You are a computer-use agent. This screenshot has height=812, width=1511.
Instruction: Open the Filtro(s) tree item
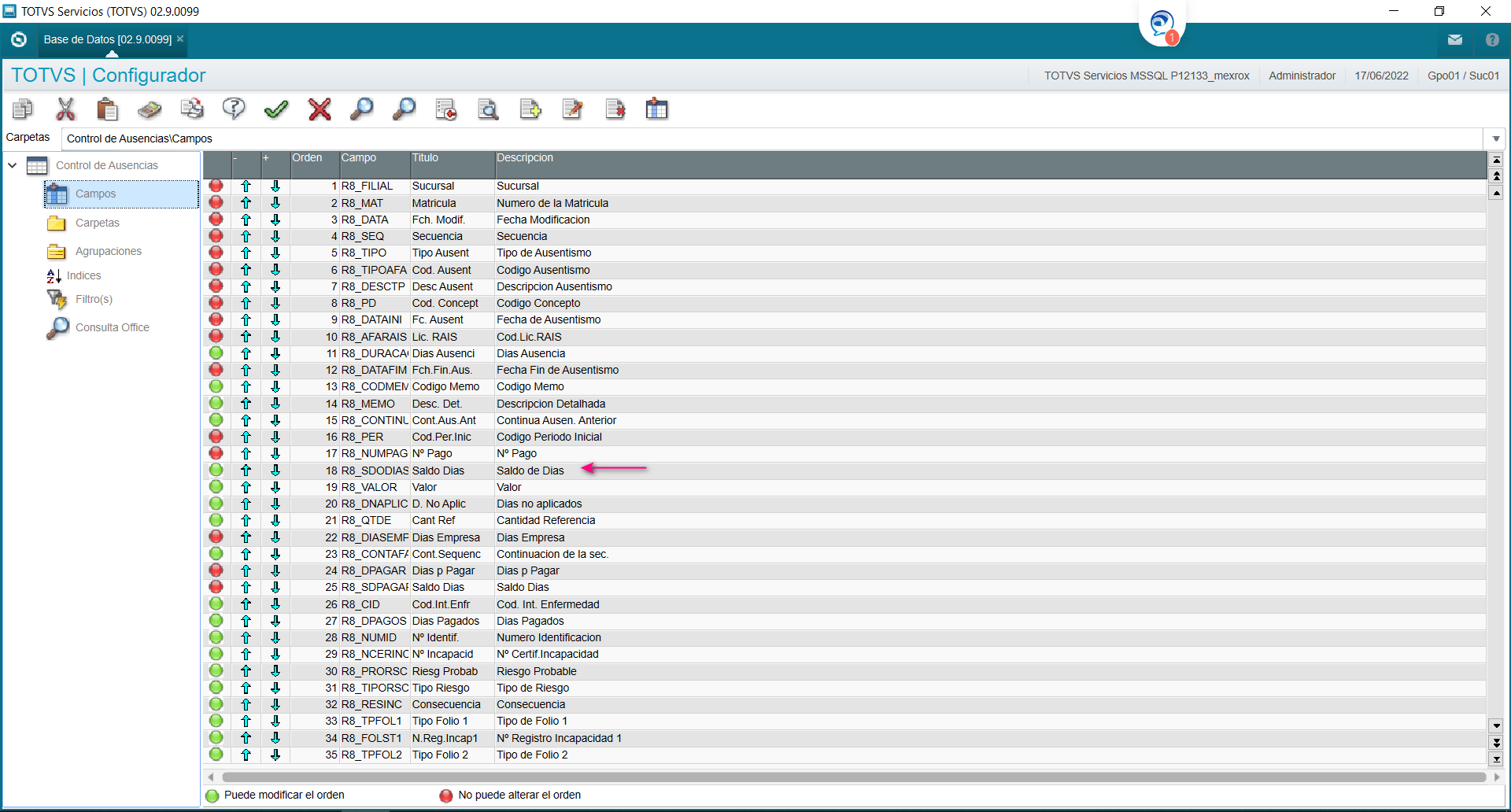tap(94, 299)
